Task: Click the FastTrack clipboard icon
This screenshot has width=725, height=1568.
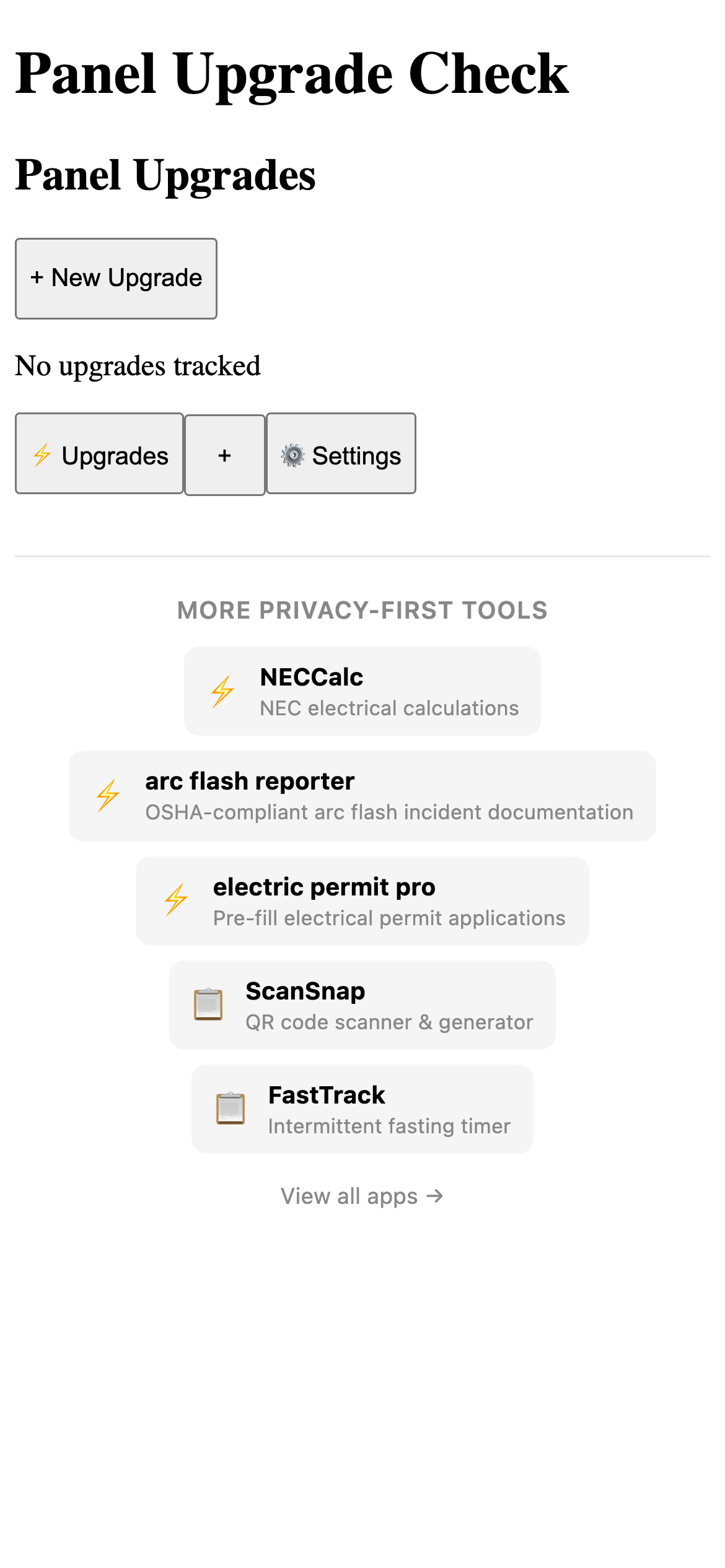Action: (x=230, y=1108)
